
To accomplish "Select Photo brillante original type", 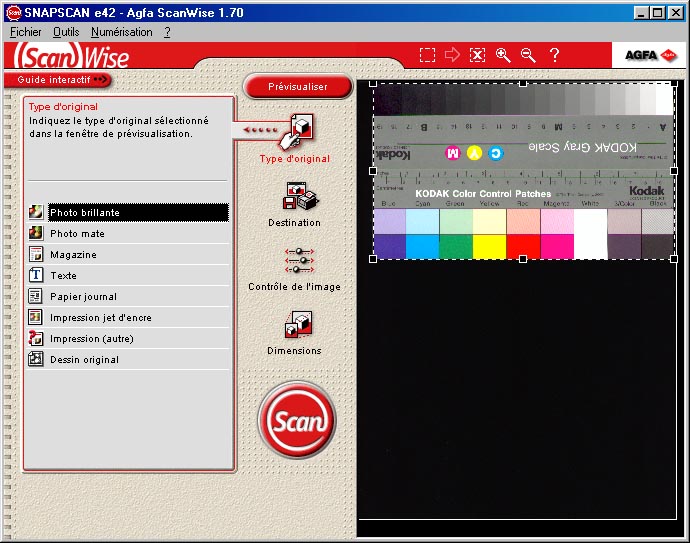I will click(x=138, y=213).
